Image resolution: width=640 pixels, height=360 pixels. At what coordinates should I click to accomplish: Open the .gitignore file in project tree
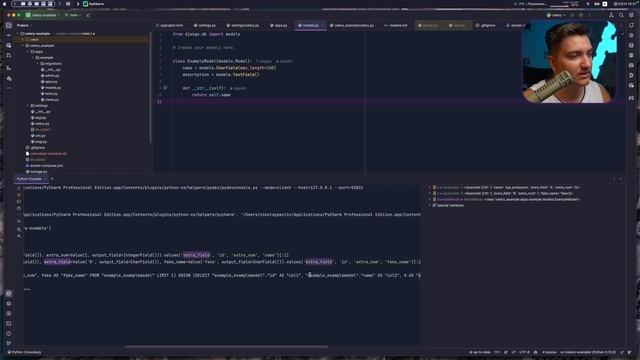point(36,148)
